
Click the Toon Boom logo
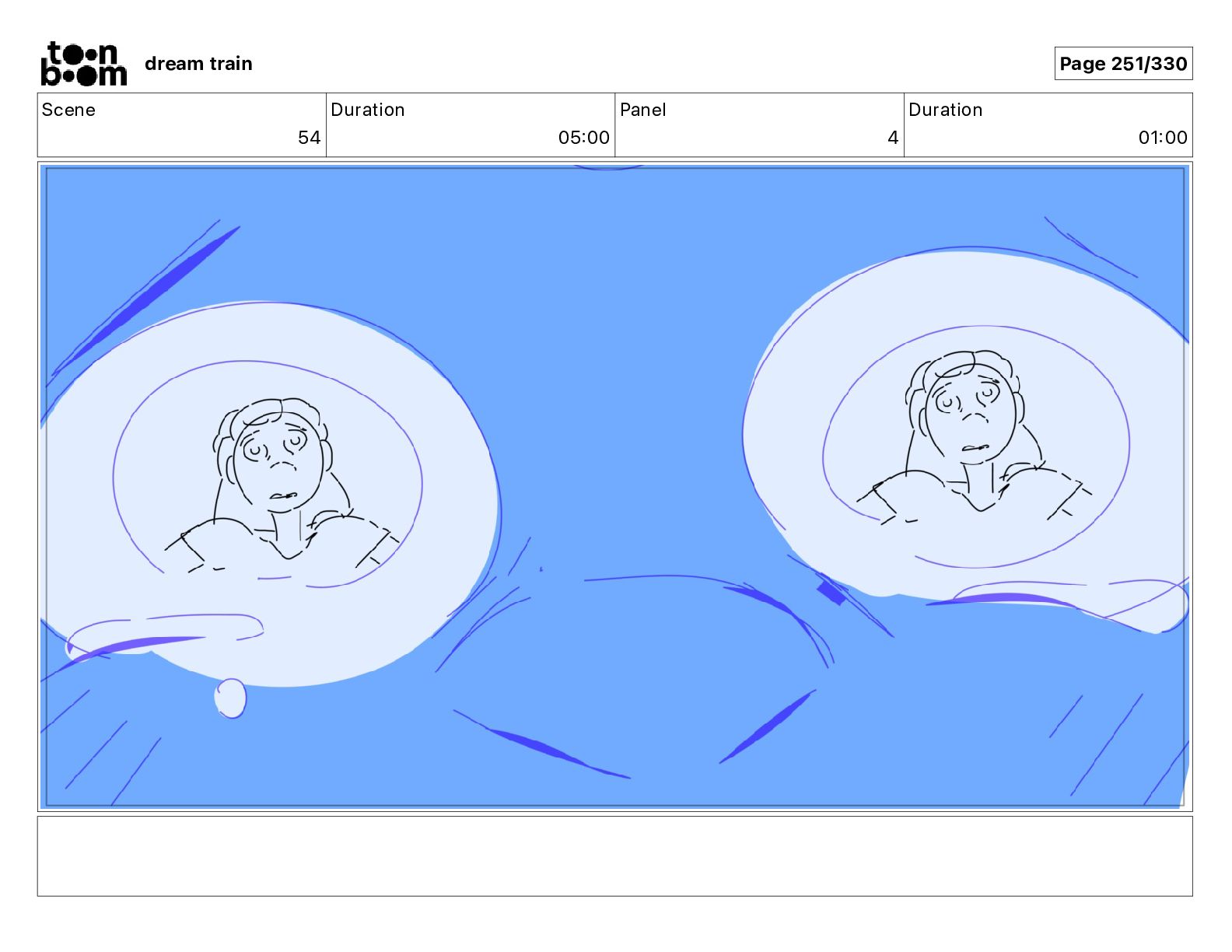83,63
